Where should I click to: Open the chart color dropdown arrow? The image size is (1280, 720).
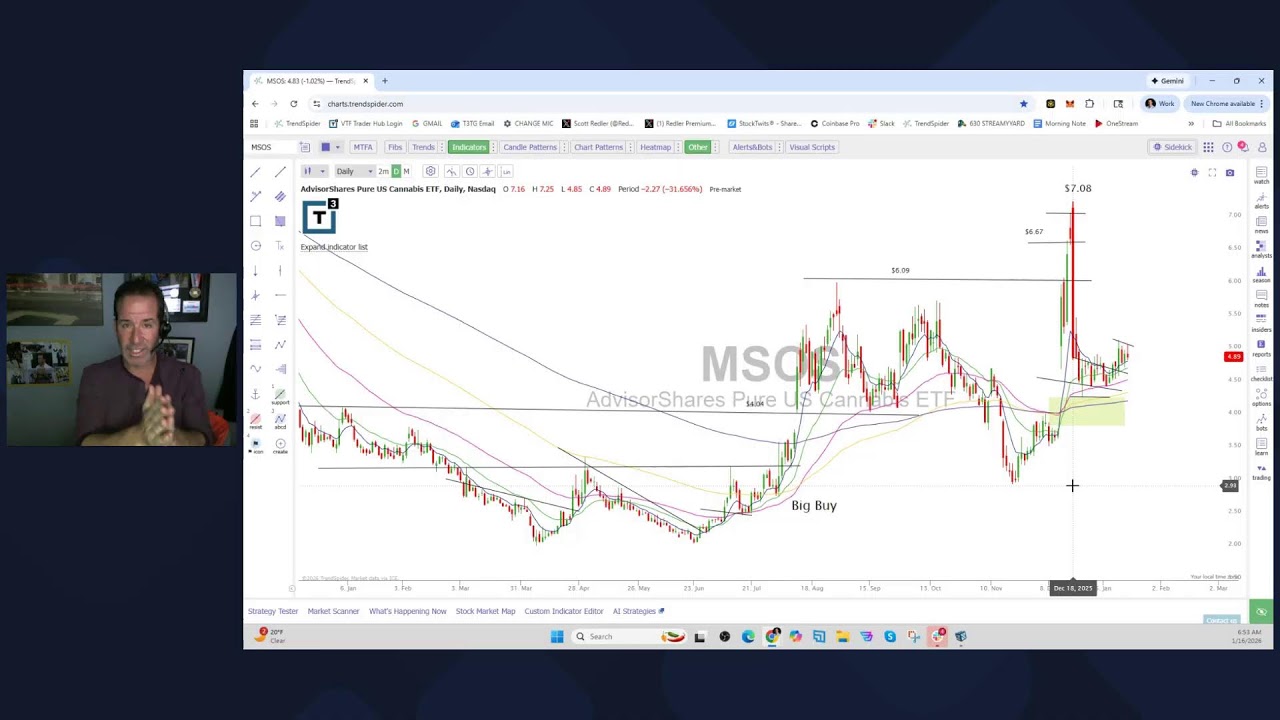click(x=338, y=147)
